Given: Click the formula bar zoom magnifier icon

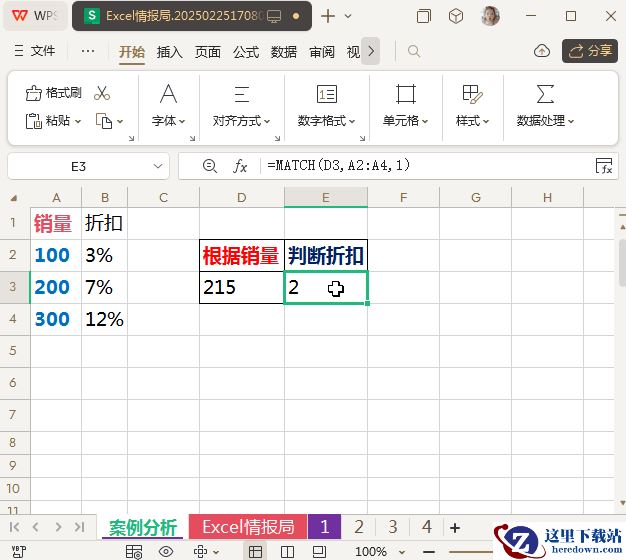Looking at the screenshot, I should point(210,166).
